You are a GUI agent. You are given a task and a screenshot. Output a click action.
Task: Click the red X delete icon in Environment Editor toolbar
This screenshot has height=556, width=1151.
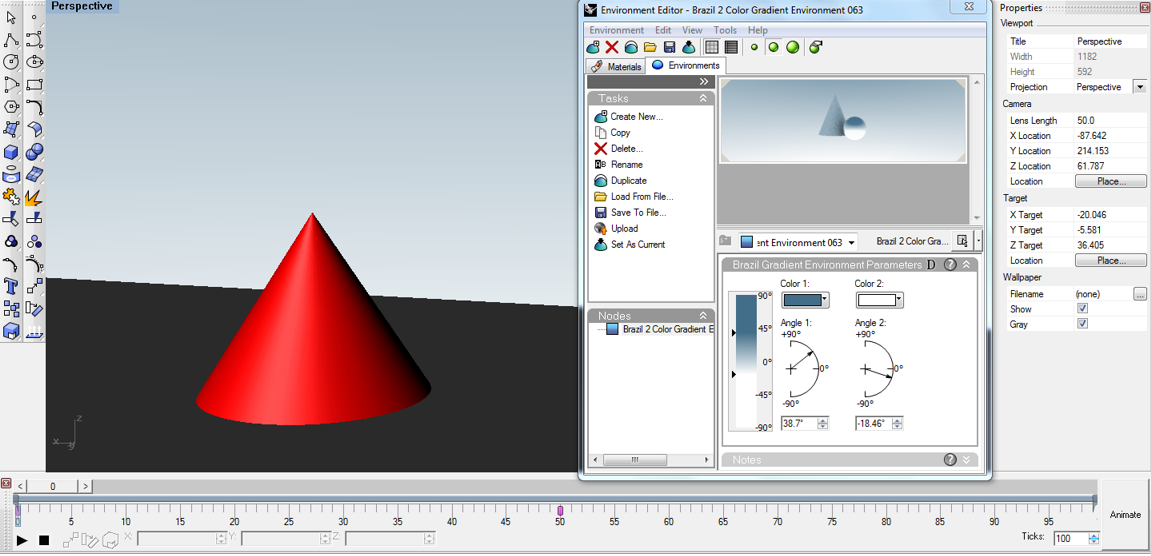pyautogui.click(x=611, y=47)
